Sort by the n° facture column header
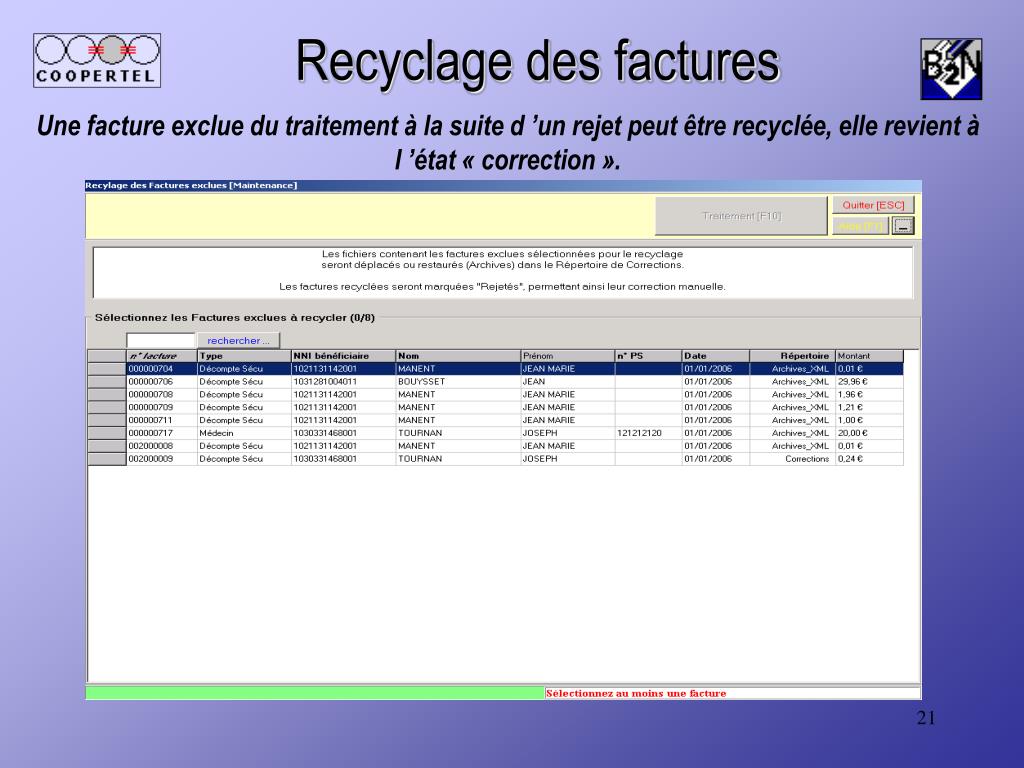The height and width of the screenshot is (768, 1024). tap(161, 356)
